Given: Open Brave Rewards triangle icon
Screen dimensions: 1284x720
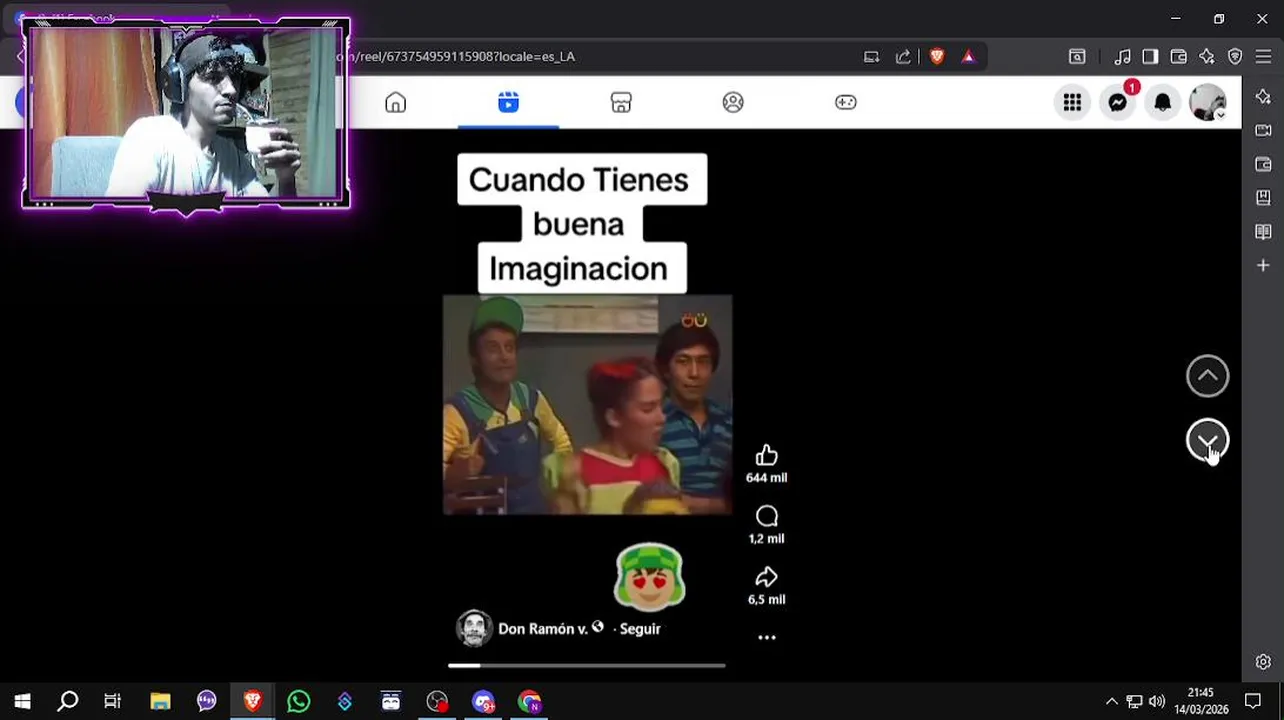Looking at the screenshot, I should (x=968, y=57).
